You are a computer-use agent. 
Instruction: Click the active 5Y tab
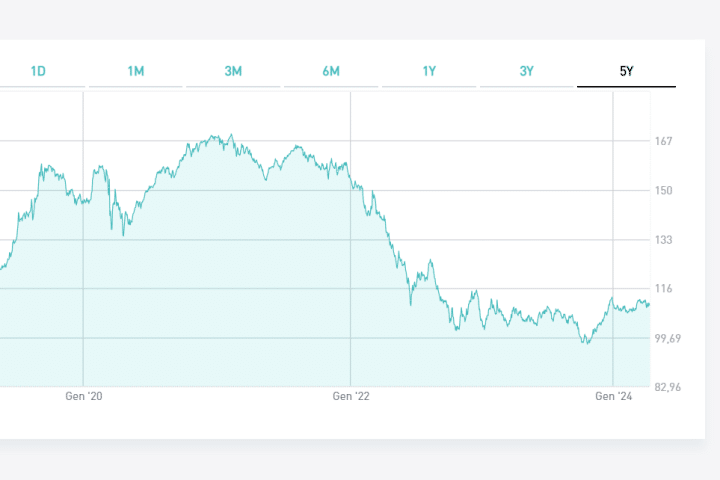(626, 71)
